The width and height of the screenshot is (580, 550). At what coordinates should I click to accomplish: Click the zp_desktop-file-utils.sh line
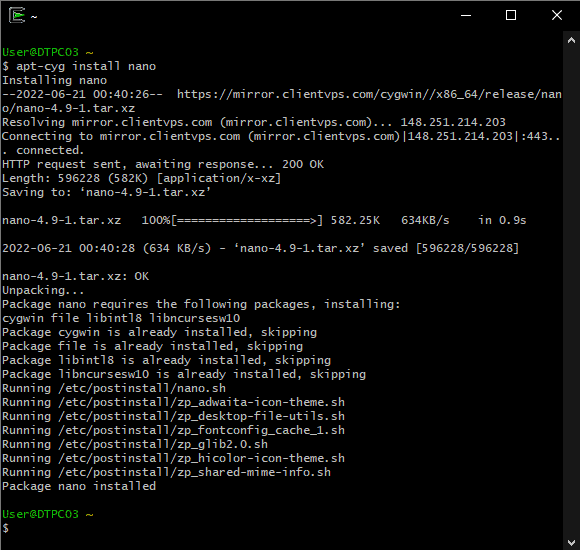tap(173, 416)
